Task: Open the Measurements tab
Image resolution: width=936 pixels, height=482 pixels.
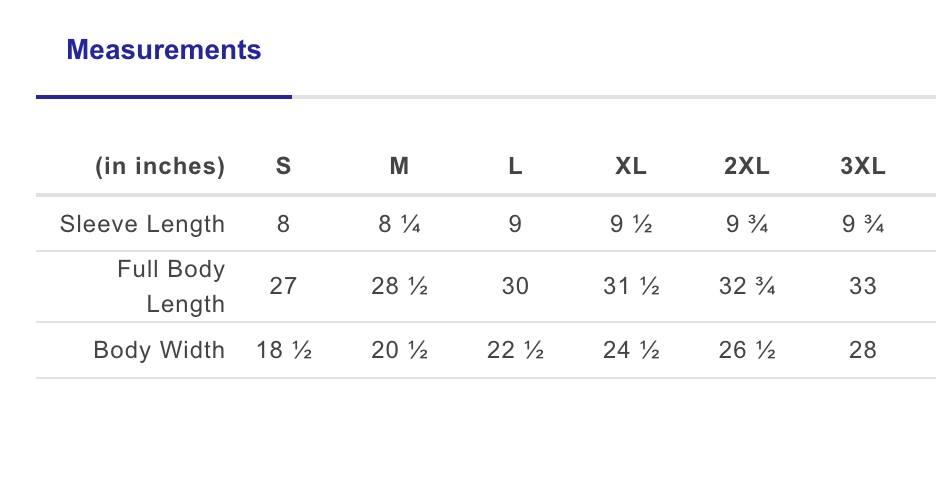Action: pyautogui.click(x=164, y=50)
